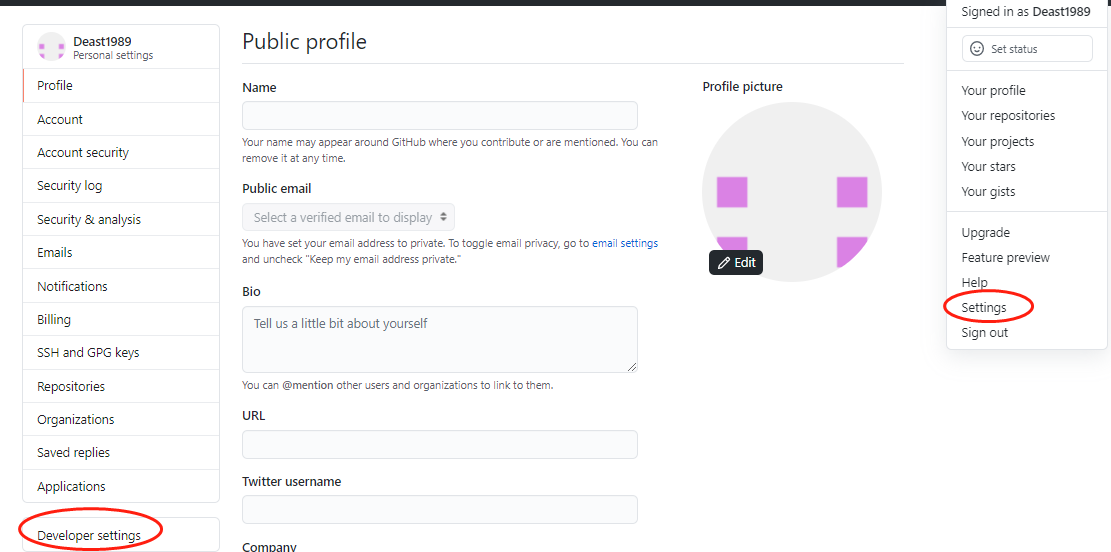Click the URL input field
Image resolution: width=1111 pixels, height=552 pixels.
(x=439, y=444)
